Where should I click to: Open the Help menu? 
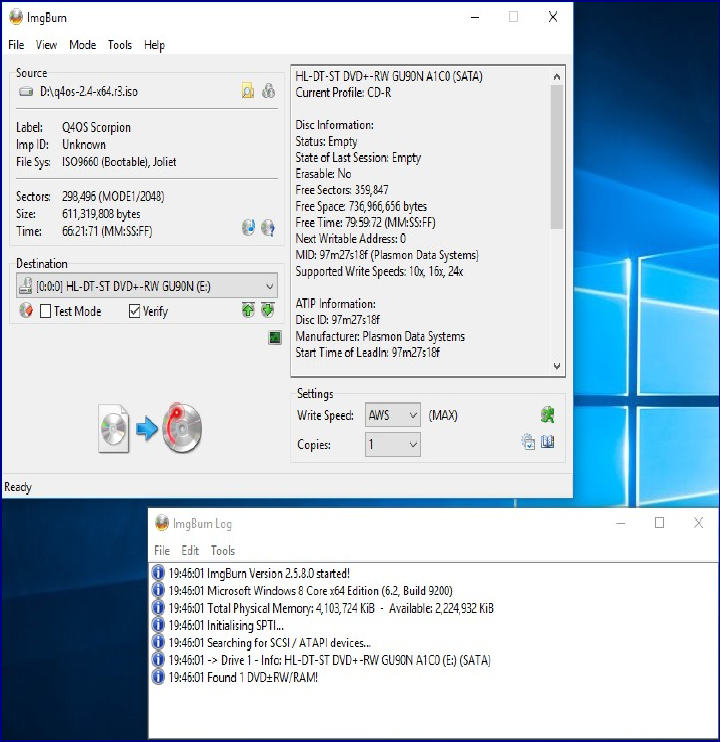[x=154, y=45]
